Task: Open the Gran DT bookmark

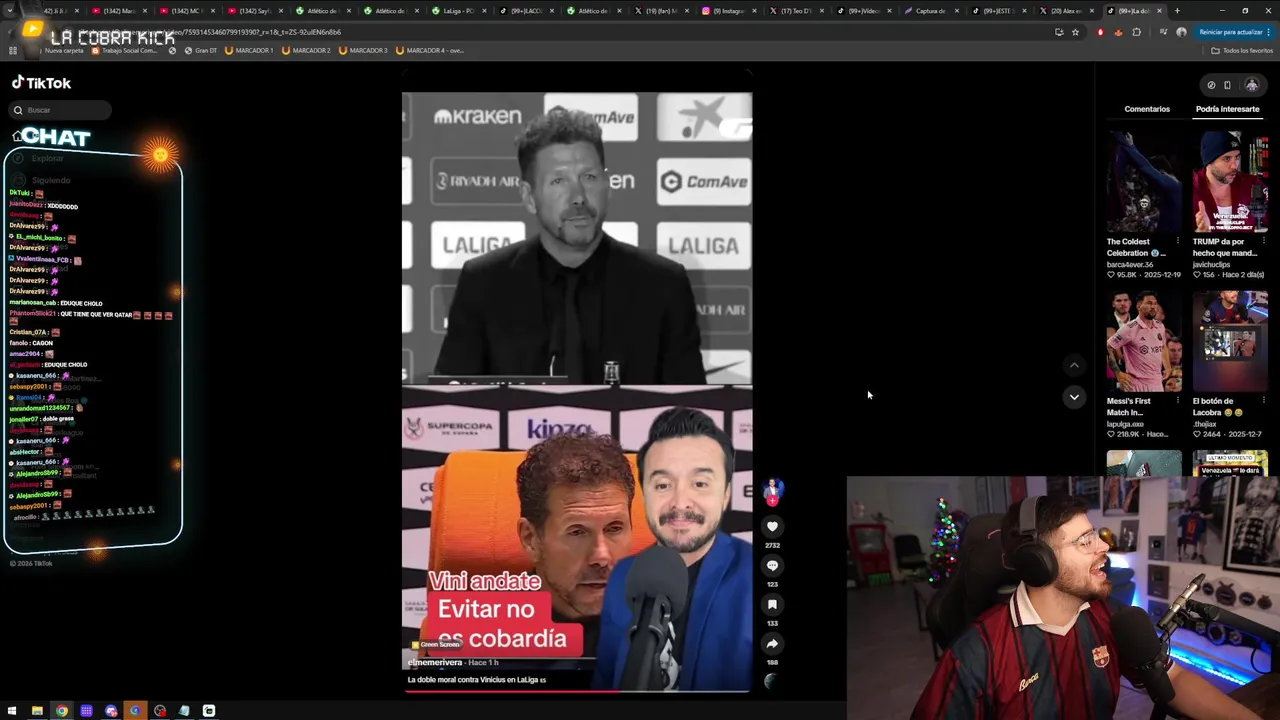Action: [201, 50]
